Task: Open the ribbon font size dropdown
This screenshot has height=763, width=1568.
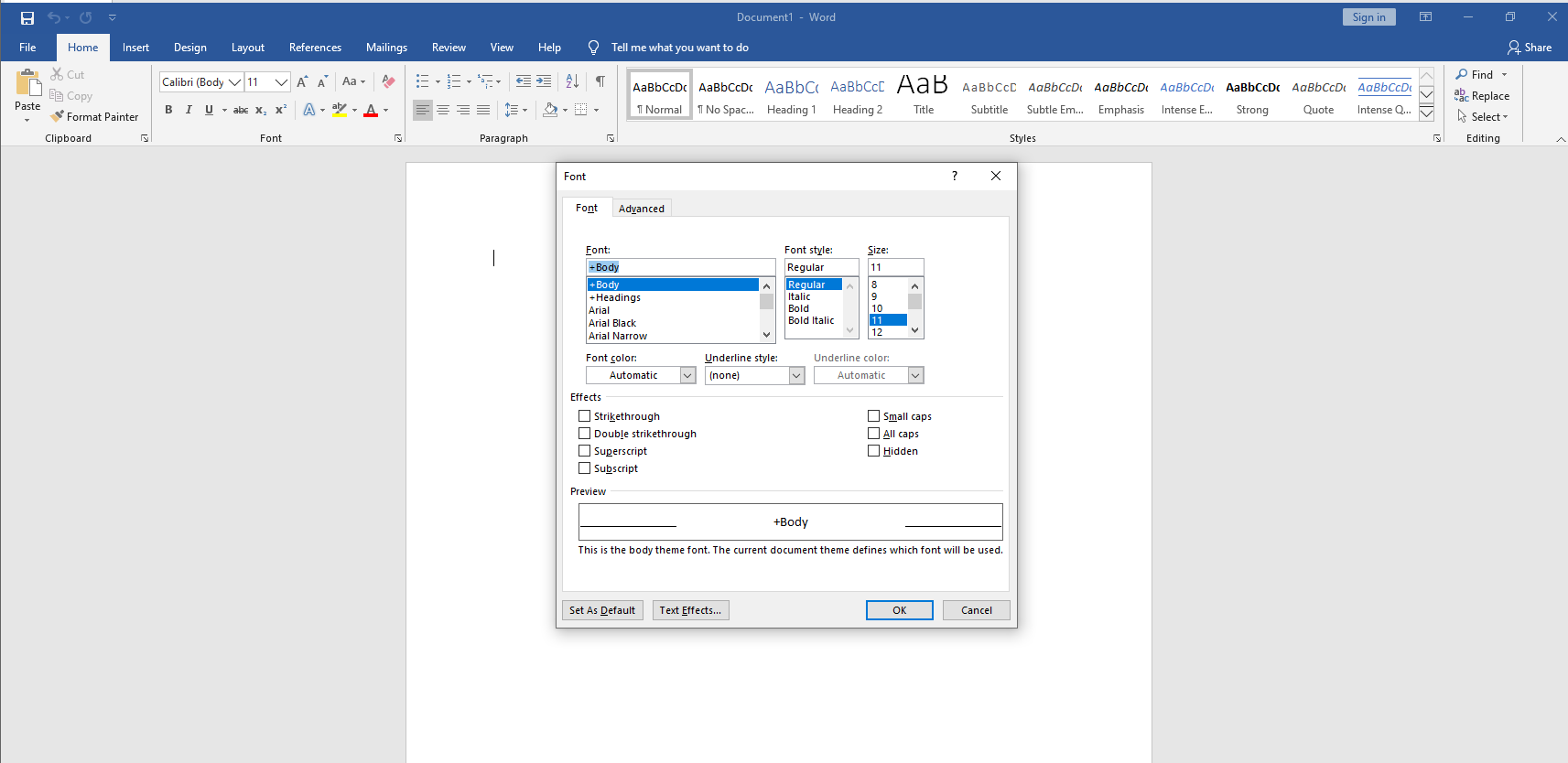Action: [282, 82]
